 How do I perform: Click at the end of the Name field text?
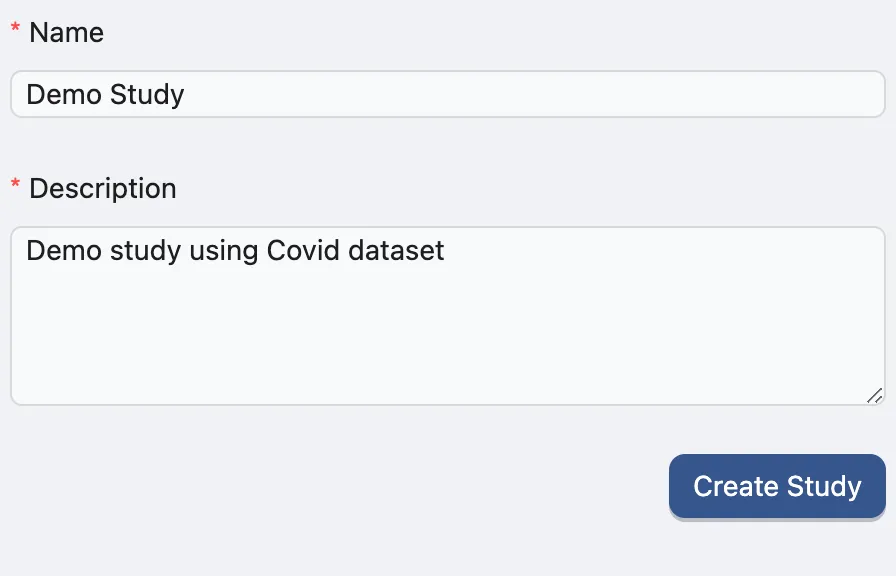click(185, 93)
